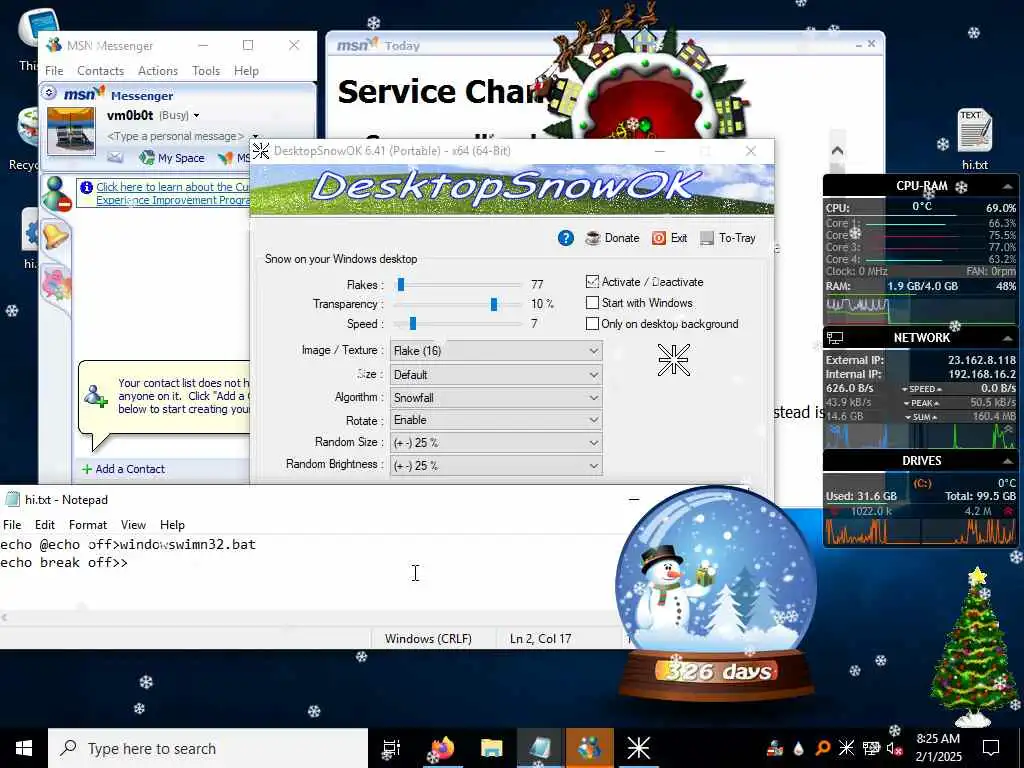This screenshot has height=768, width=1024.
Task: Click the Donate coffee cup icon
Action: coord(592,238)
